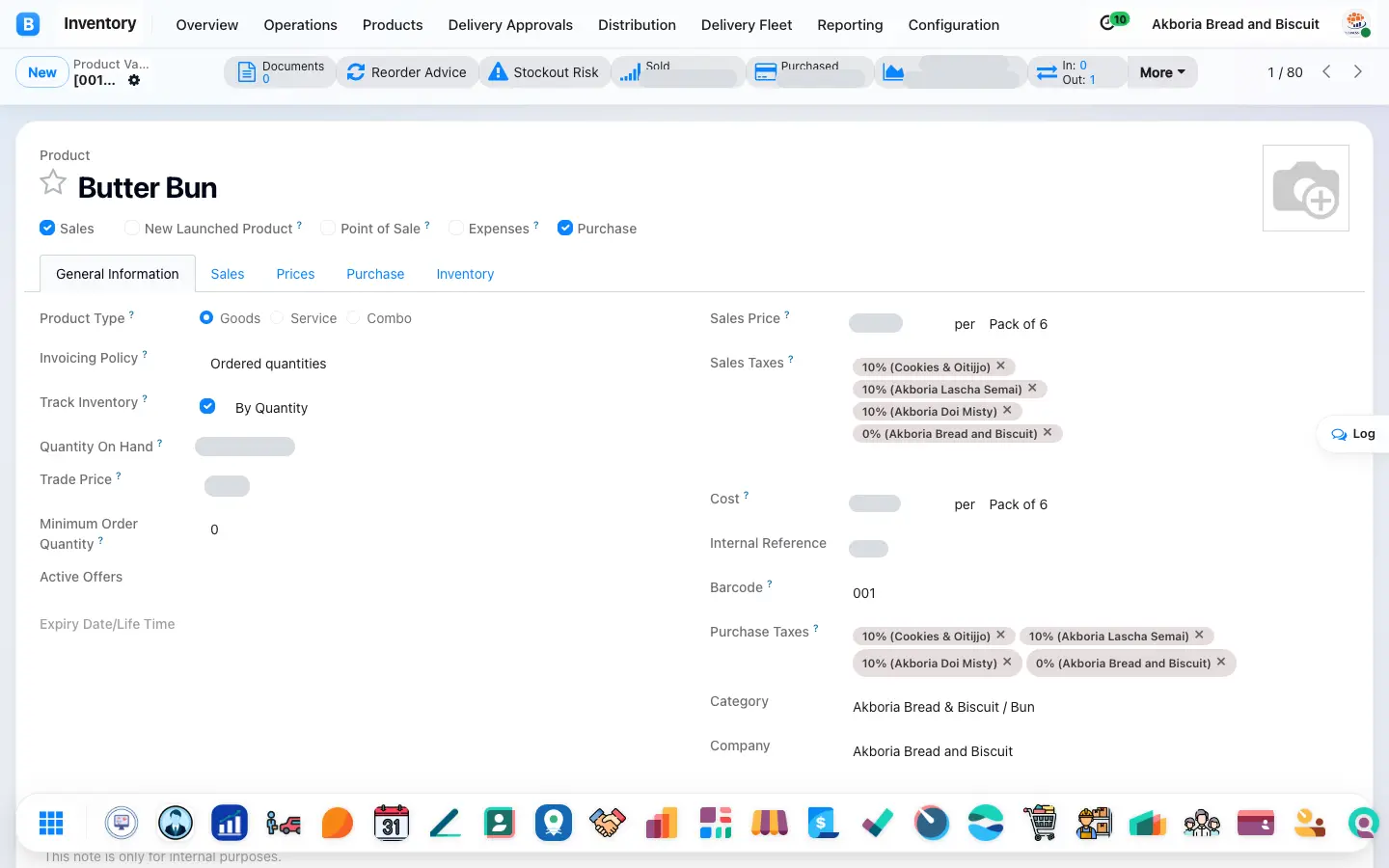Viewport: 1389px width, 868px height.
Task: Click the Reorder Advice refresh icon
Action: (356, 72)
